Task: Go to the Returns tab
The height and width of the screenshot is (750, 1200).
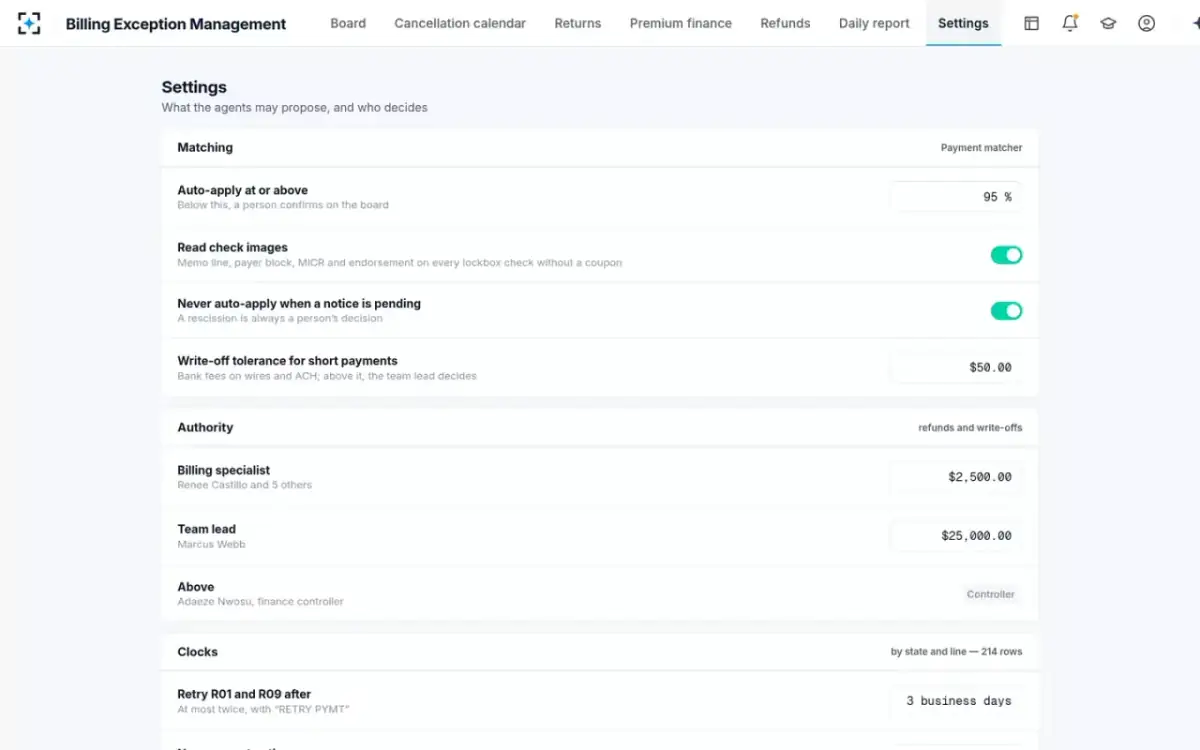Action: click(578, 23)
